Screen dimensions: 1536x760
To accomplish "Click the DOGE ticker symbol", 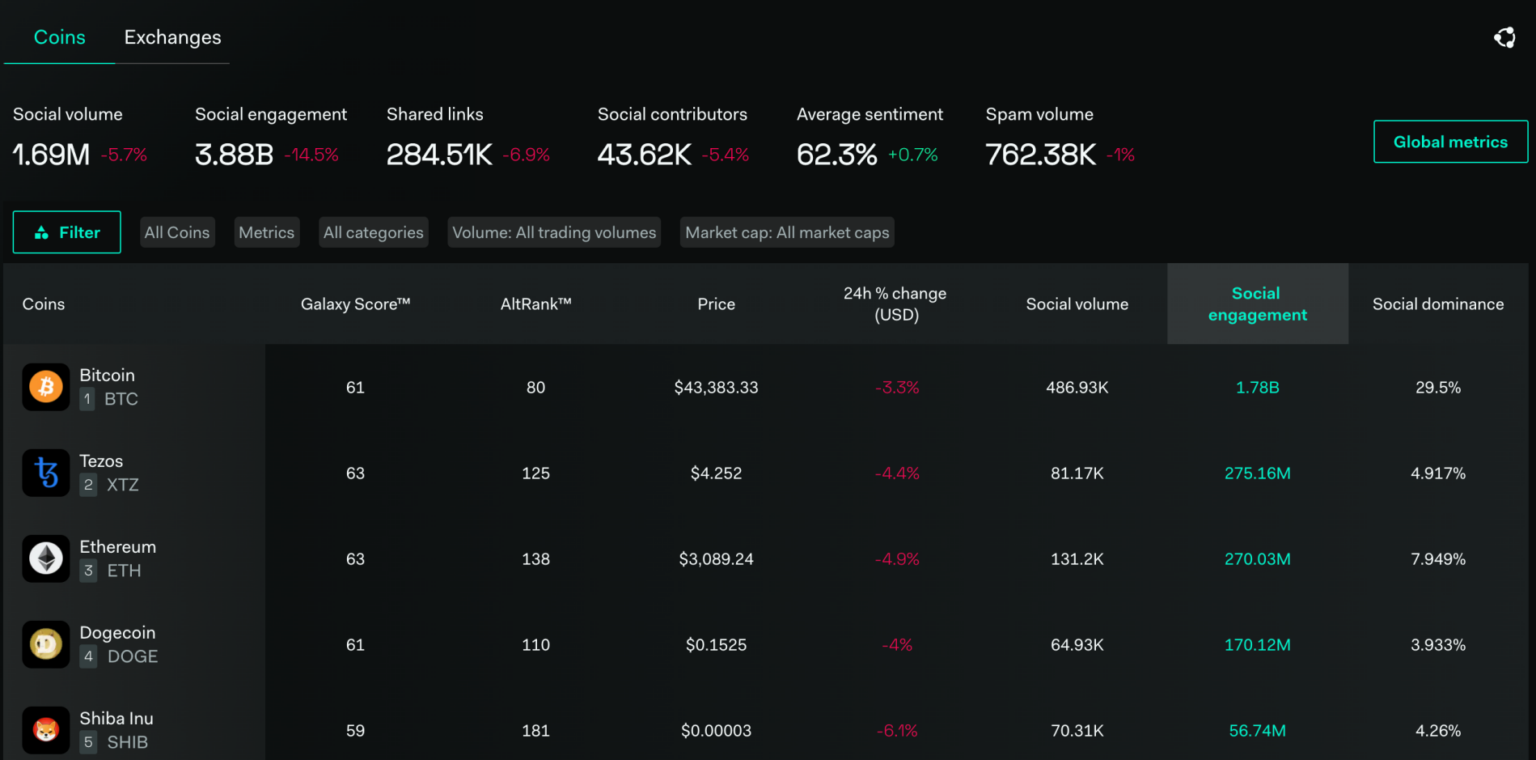I will click(x=132, y=657).
